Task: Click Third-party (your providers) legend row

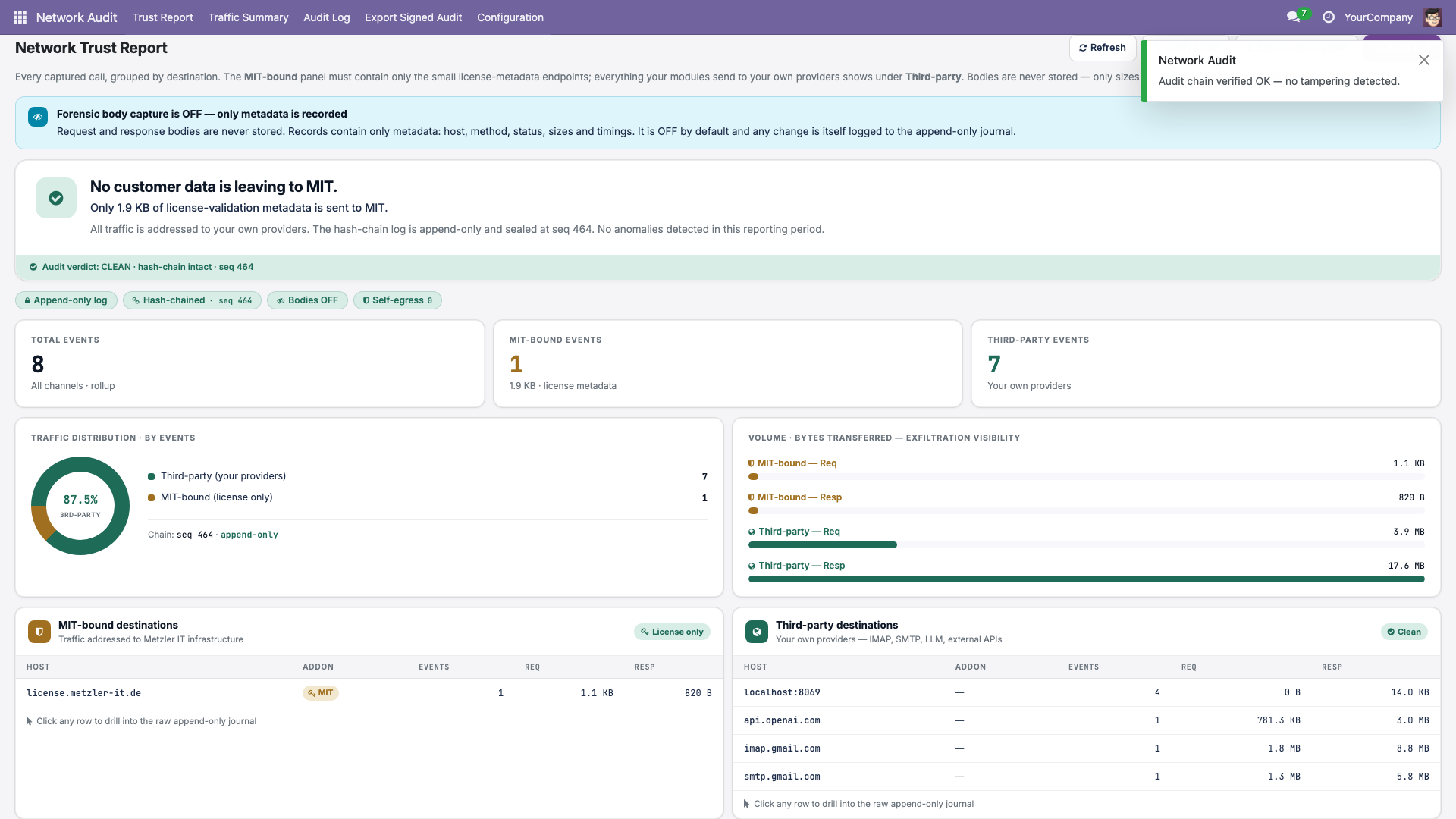Action: click(428, 476)
